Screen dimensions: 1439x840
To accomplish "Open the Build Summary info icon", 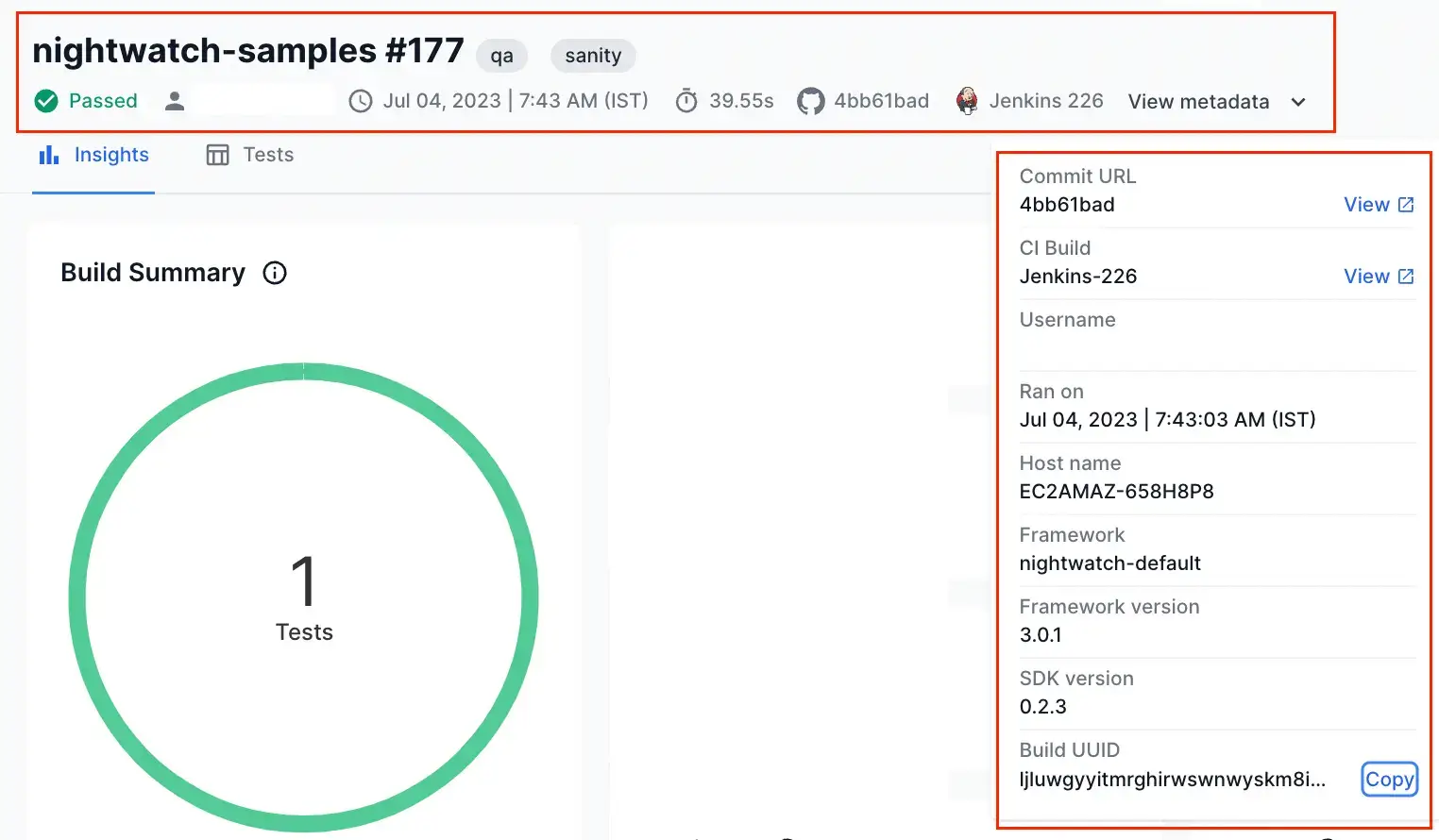I will point(275,273).
